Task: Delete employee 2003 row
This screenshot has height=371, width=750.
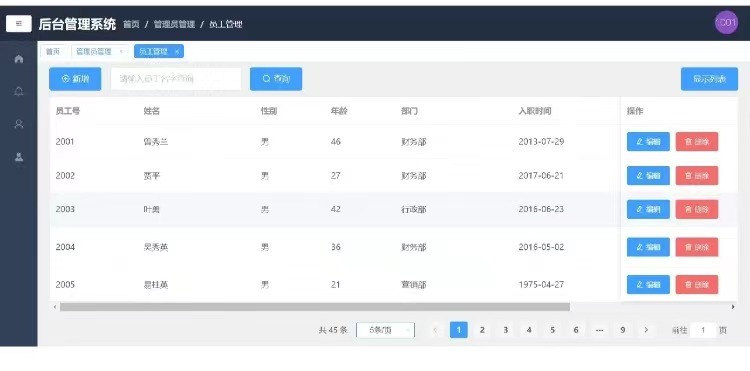Action: coord(697,209)
